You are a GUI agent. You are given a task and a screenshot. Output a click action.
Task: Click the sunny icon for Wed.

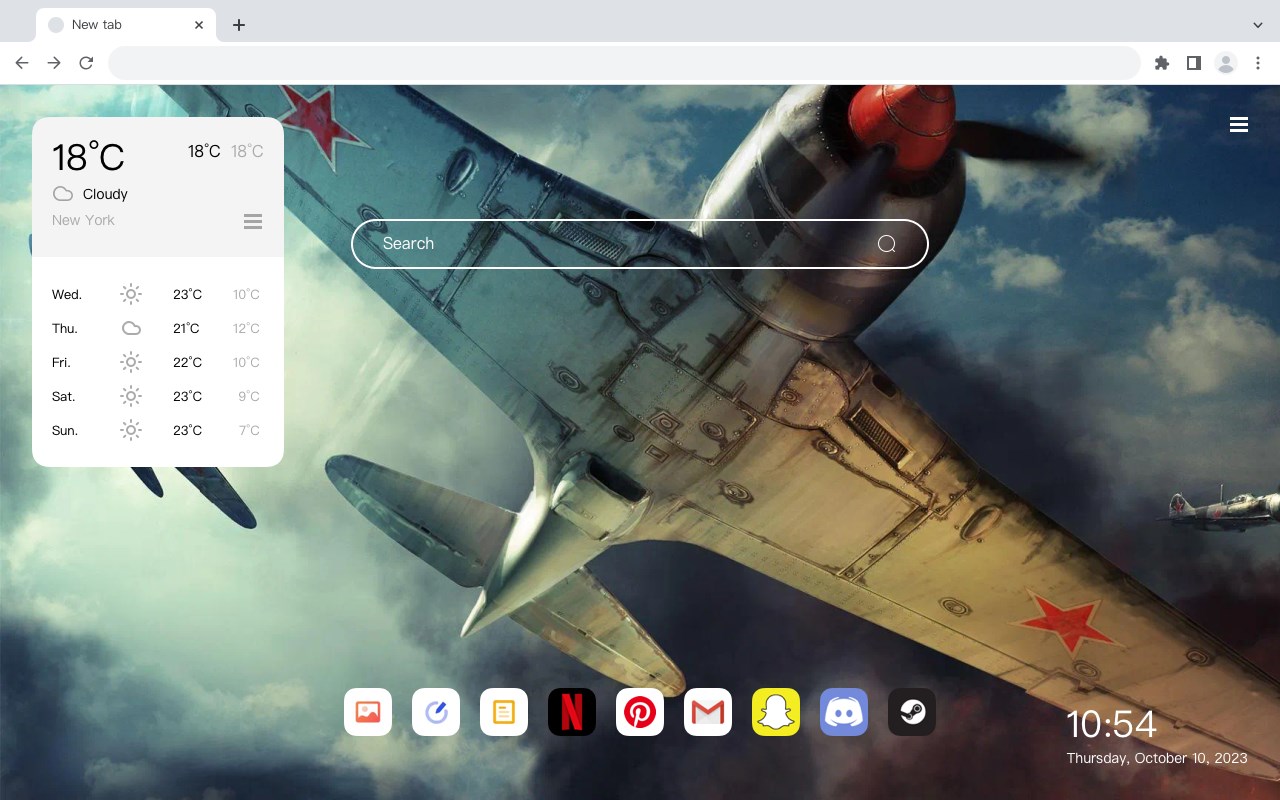pos(131,294)
